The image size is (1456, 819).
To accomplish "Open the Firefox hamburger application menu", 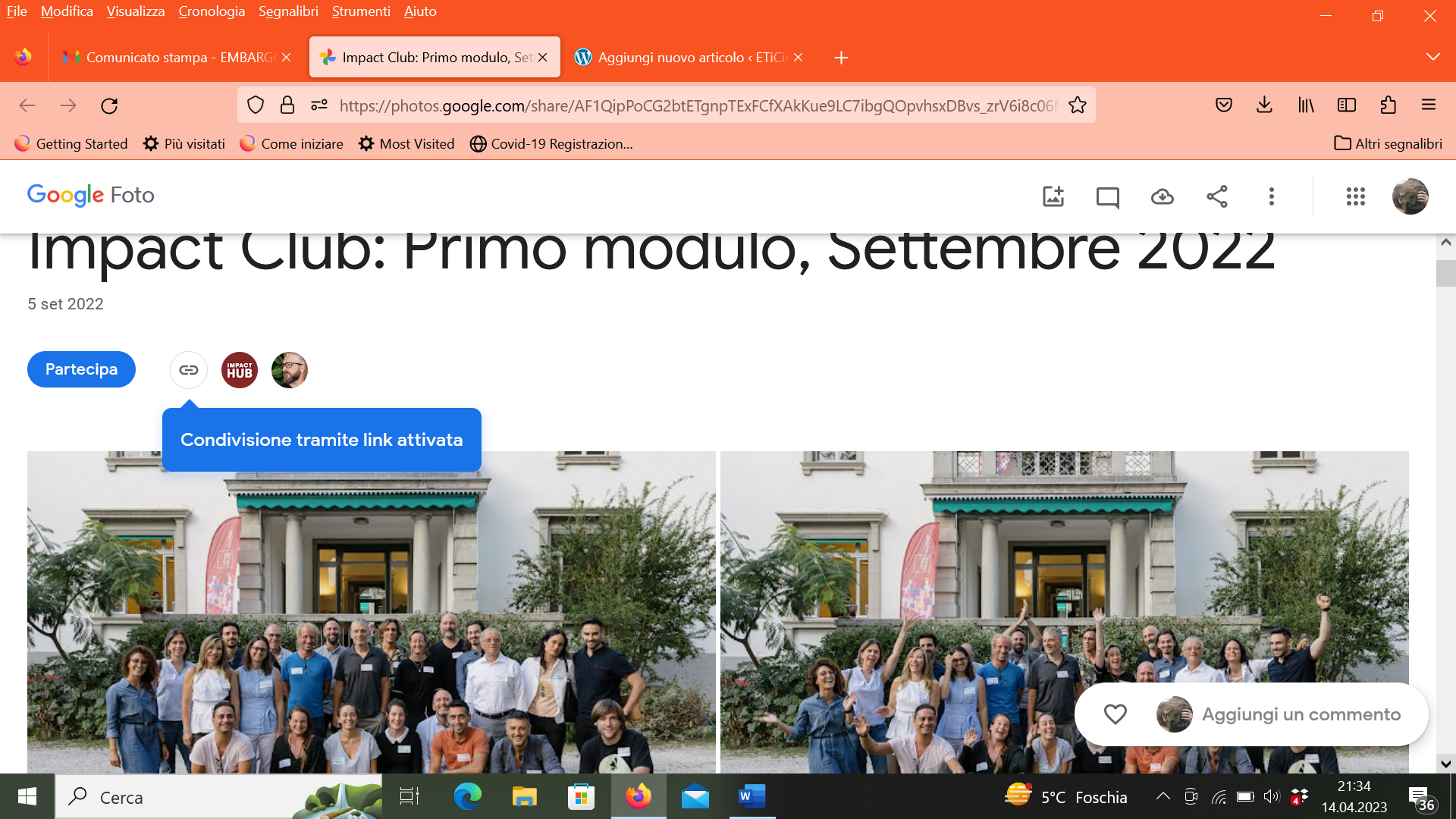I will (x=1429, y=105).
